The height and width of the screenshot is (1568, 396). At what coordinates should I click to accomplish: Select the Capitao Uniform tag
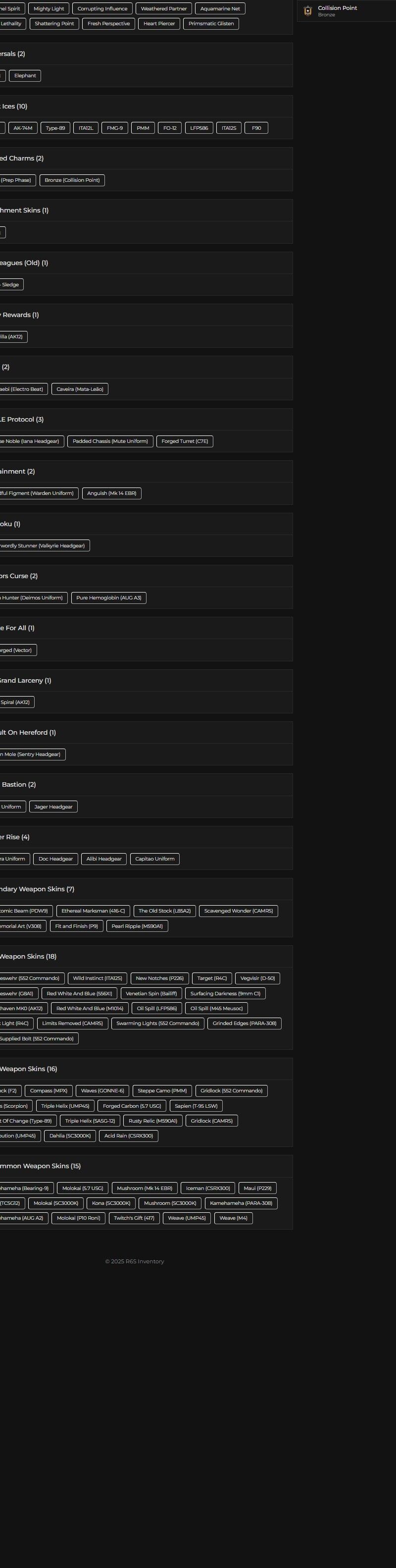[x=154, y=859]
